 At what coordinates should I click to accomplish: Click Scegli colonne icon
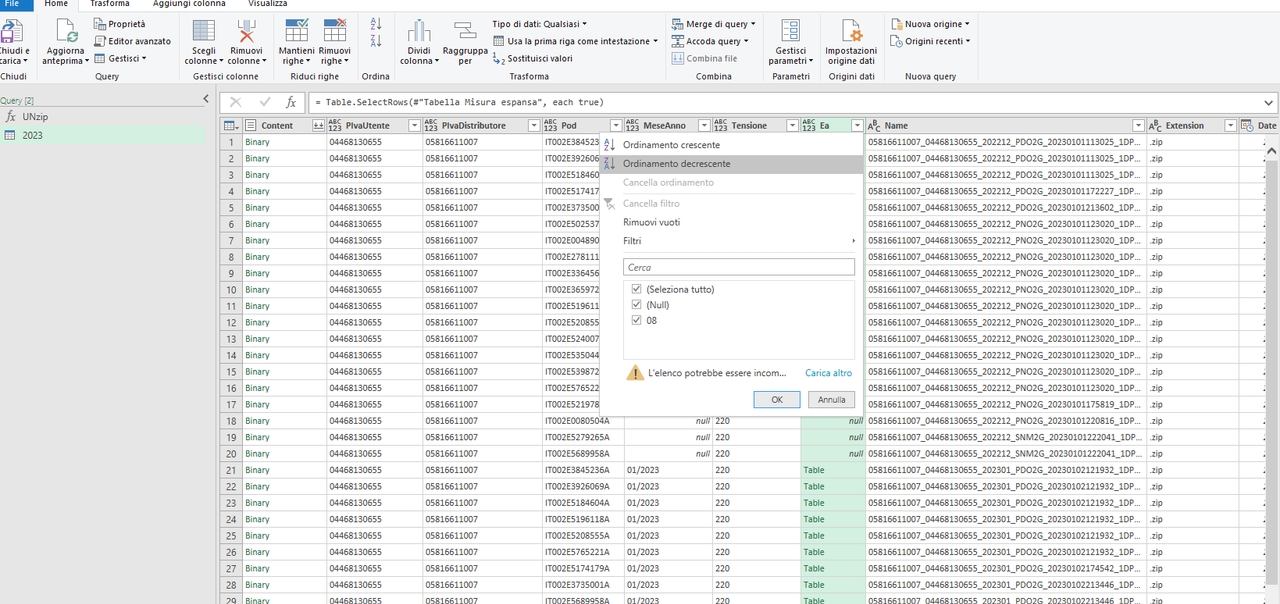[204, 30]
